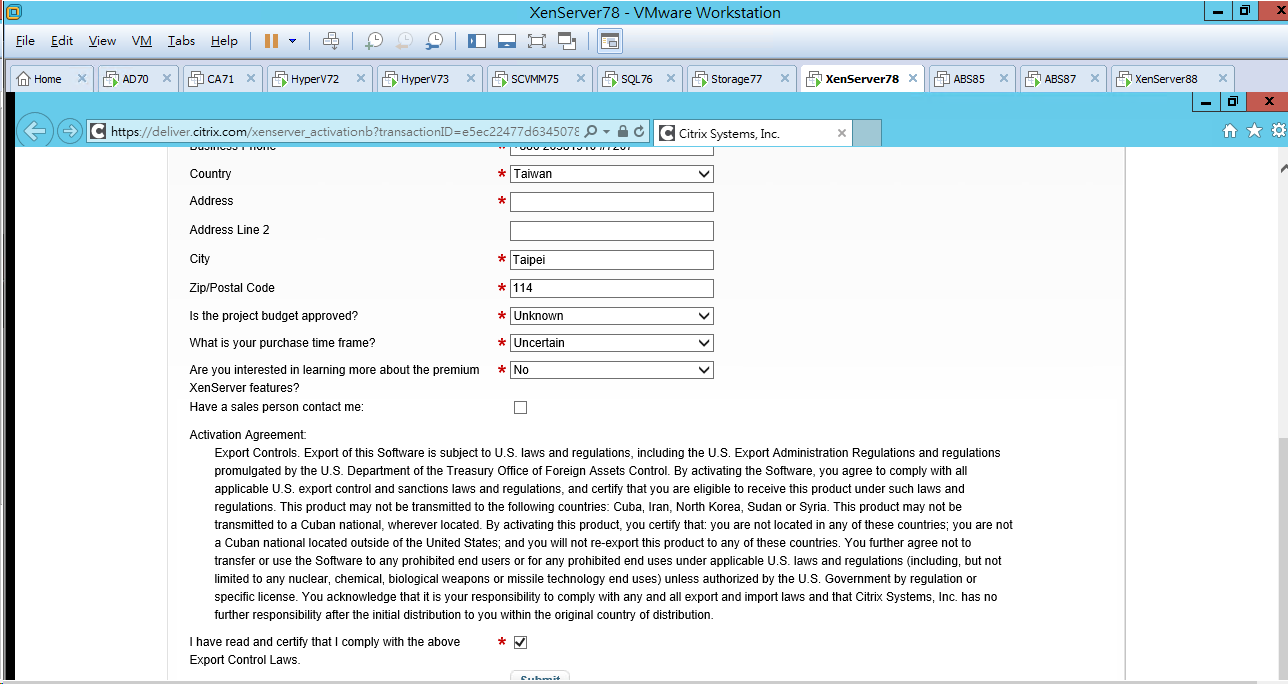The image size is (1288, 684).
Task: Click the search magnifier in address bar
Action: 591,131
